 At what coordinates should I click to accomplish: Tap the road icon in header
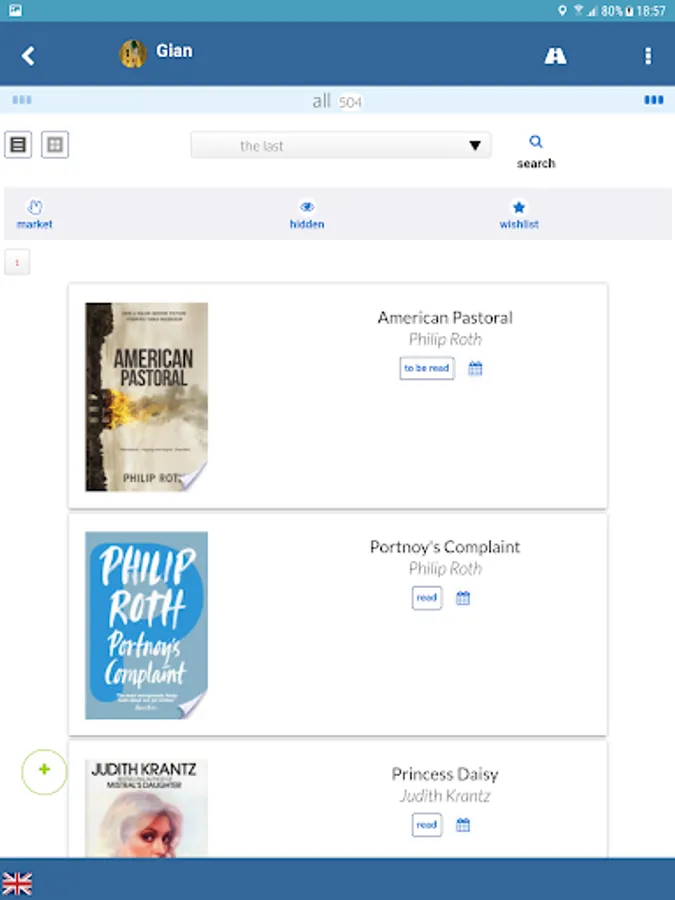coord(555,56)
